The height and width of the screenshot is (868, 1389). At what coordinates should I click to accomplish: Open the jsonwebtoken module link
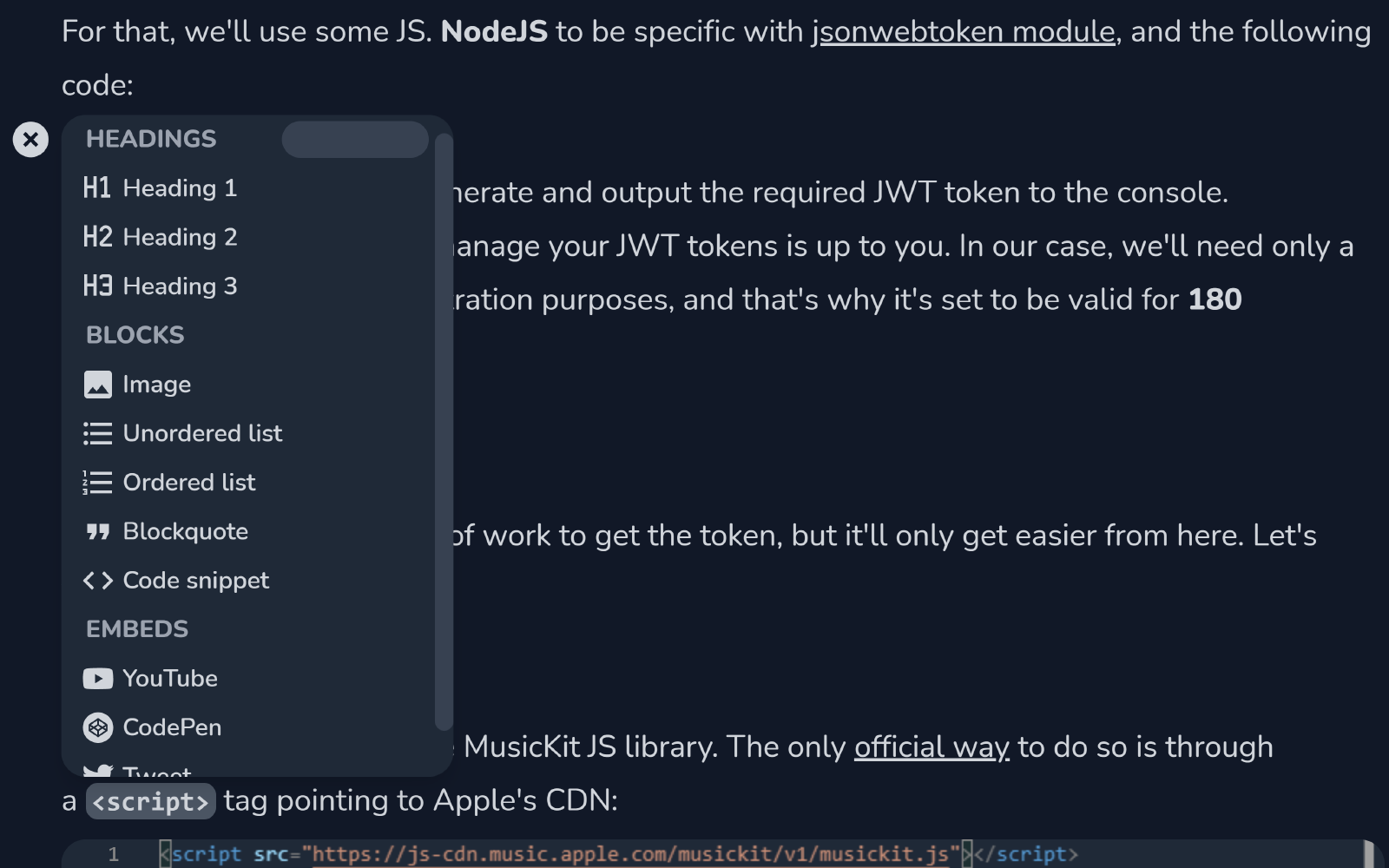963,32
